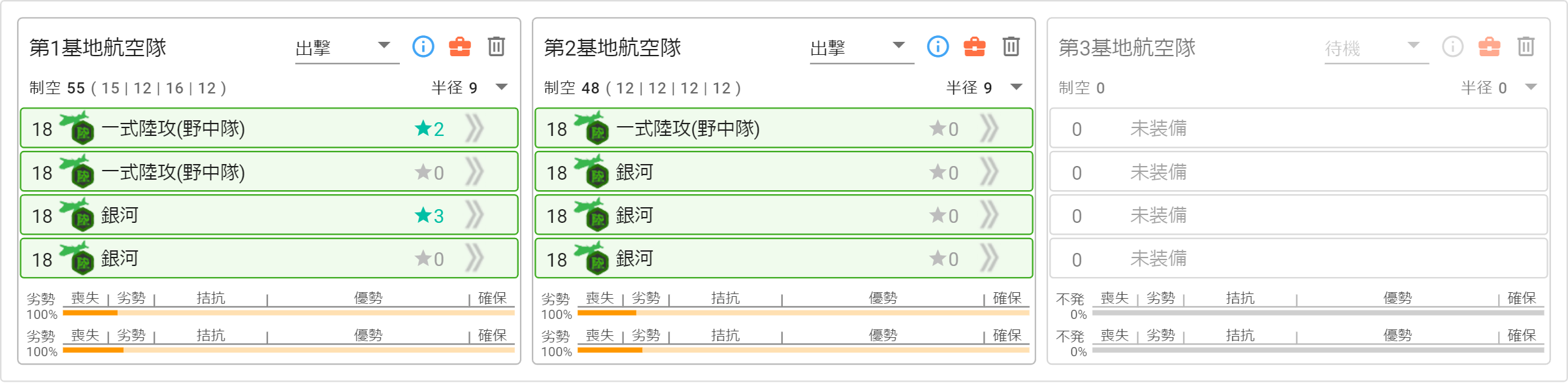Viewport: 1568px width, 383px height.
Task: Select first 未装備 slot in 第3基地航空隊
Action: pyautogui.click(x=1299, y=128)
